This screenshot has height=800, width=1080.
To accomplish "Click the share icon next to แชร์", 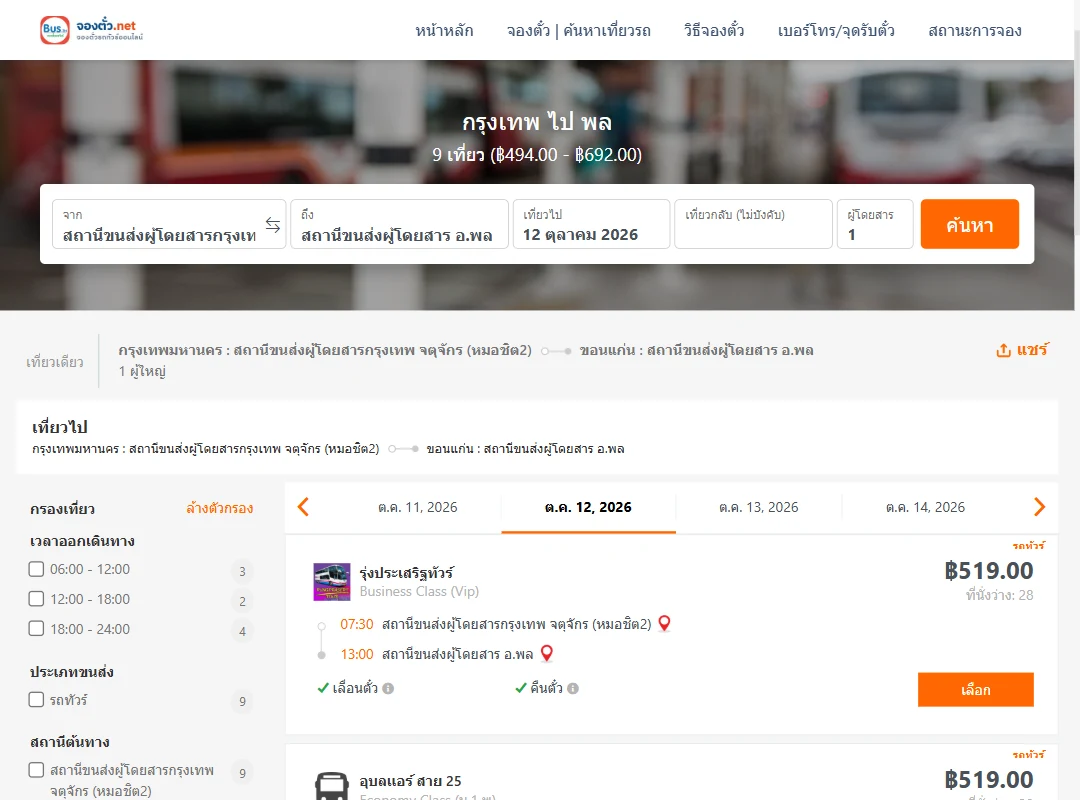I will pos(1004,350).
